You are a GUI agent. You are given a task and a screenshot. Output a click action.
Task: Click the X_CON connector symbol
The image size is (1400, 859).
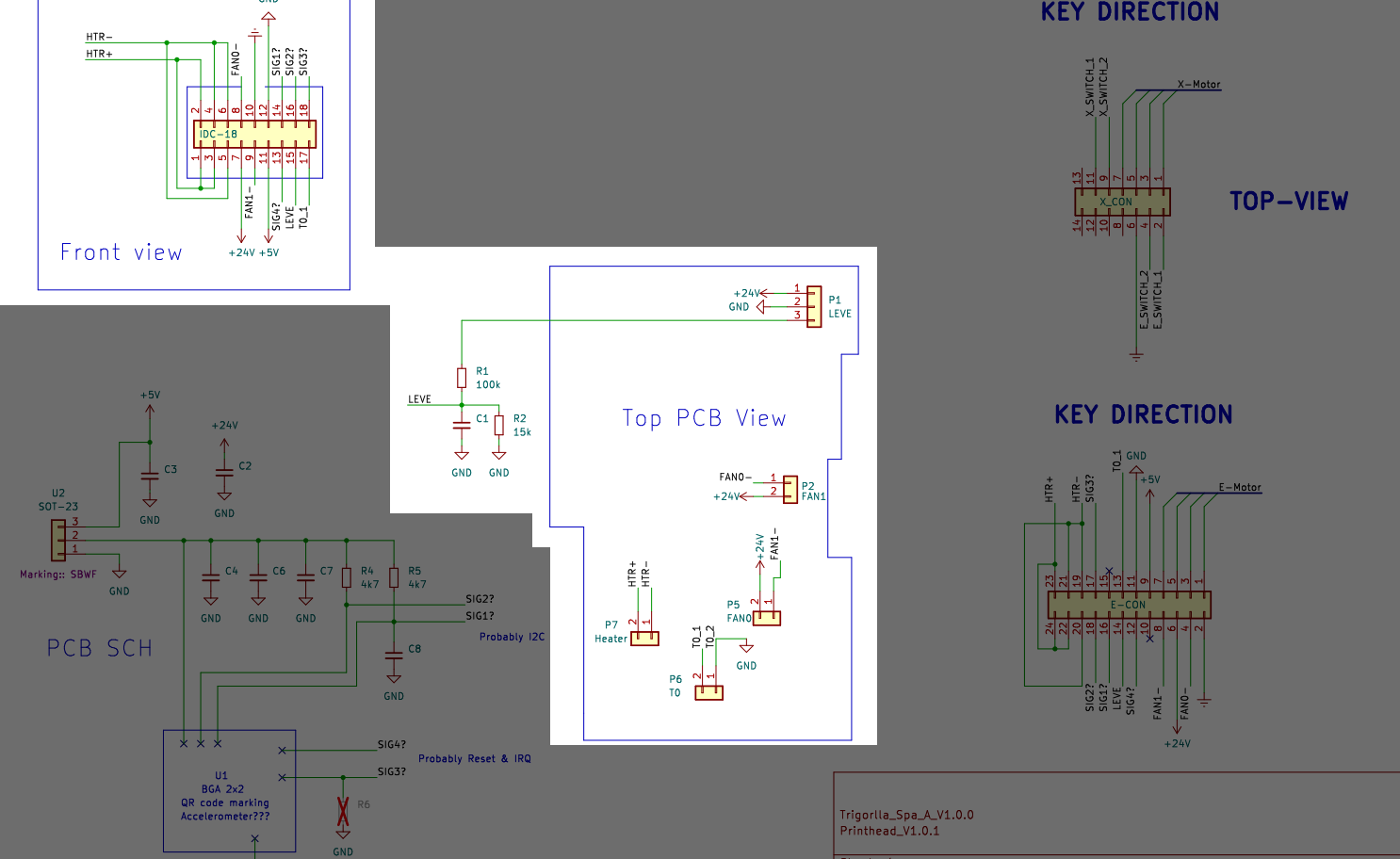click(1122, 202)
